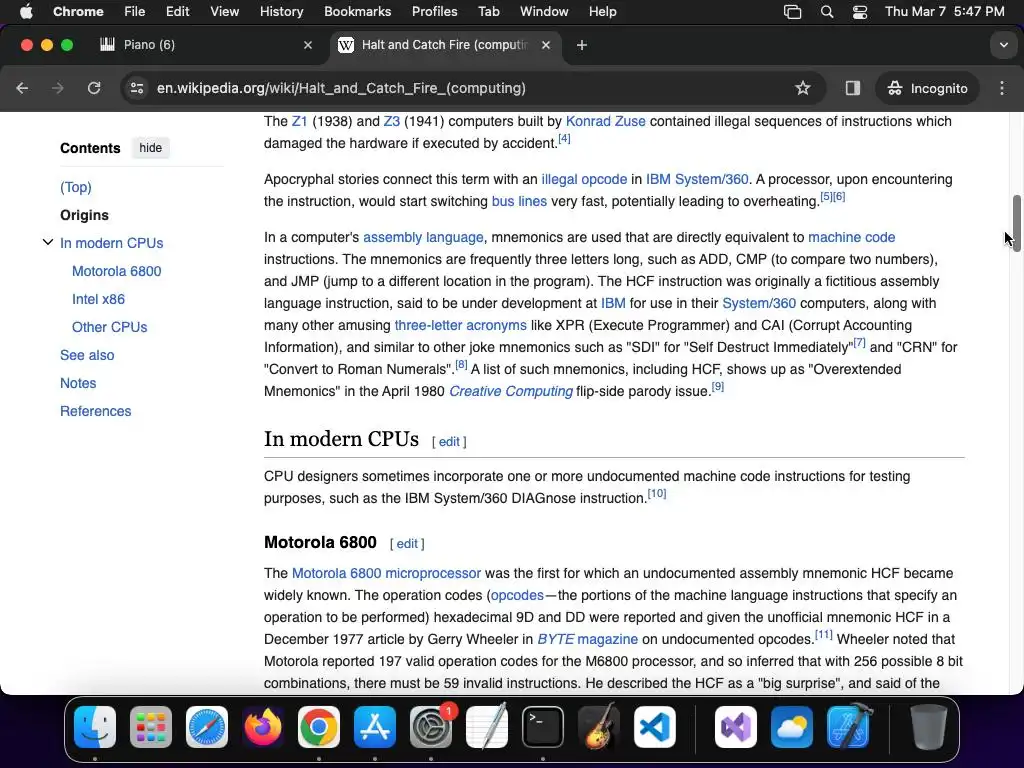Expand tab search dropdown
The width and height of the screenshot is (1024, 768).
(1004, 45)
